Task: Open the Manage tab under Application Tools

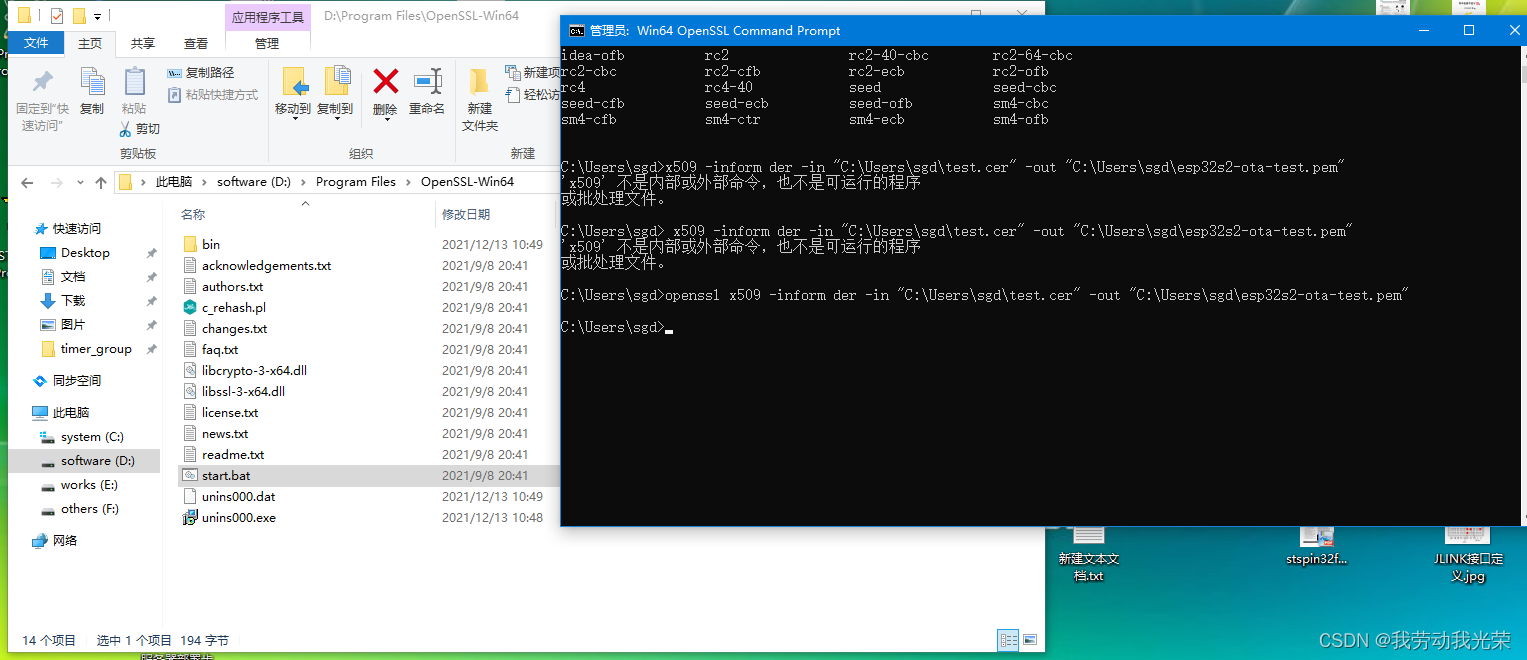Action: [267, 43]
